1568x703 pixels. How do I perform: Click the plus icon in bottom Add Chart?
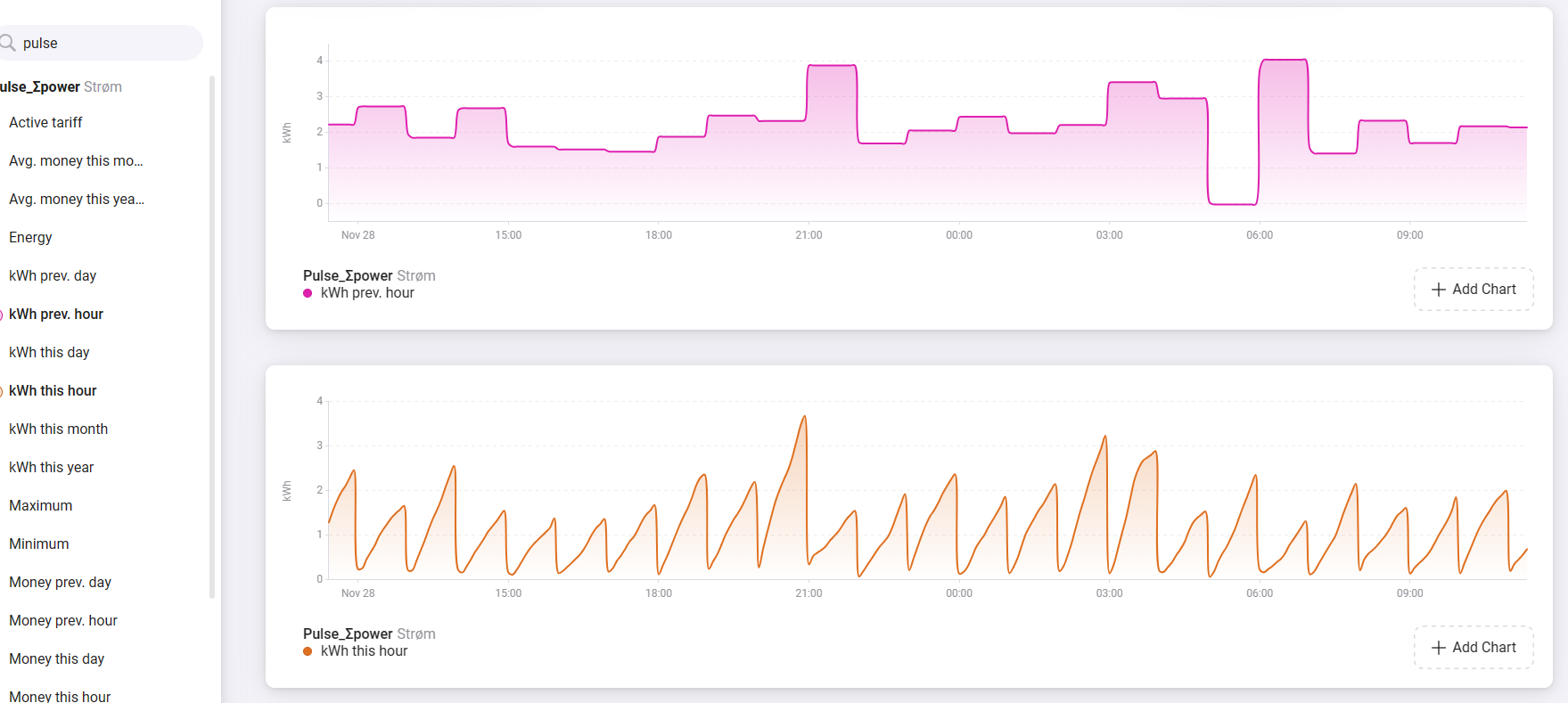[x=1438, y=648]
